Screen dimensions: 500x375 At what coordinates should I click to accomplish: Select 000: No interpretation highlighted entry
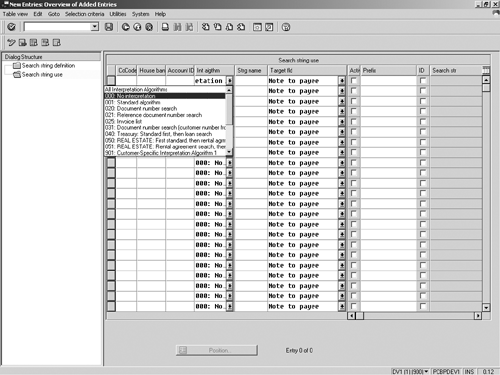coord(165,96)
